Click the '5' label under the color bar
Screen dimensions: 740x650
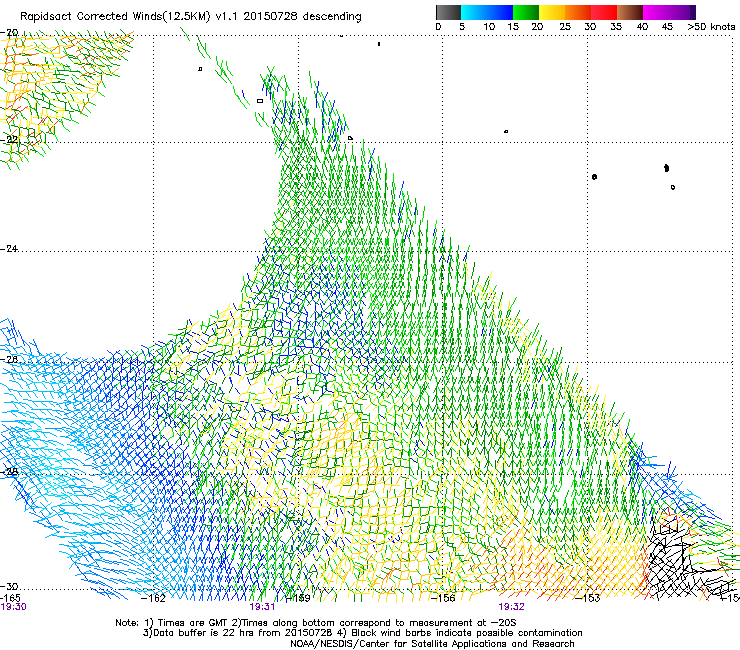tap(462, 26)
